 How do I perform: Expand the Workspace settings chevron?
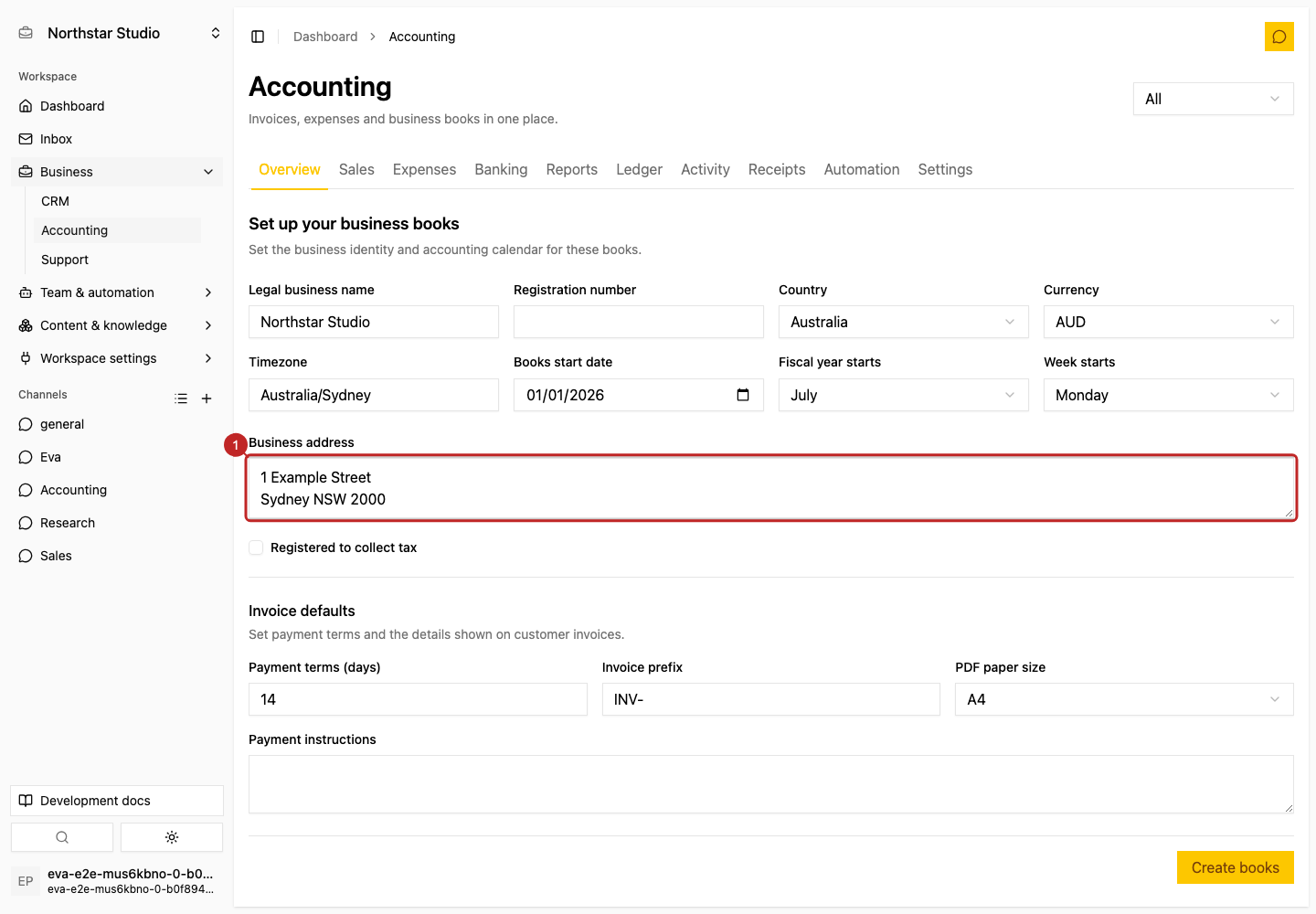coord(208,358)
